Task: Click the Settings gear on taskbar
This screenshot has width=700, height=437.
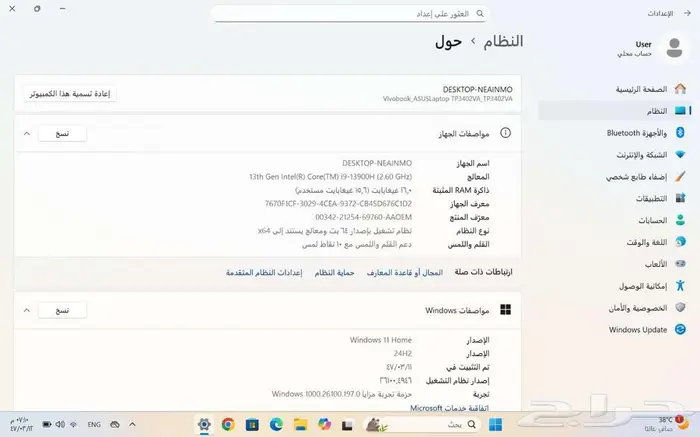Action: 204,425
